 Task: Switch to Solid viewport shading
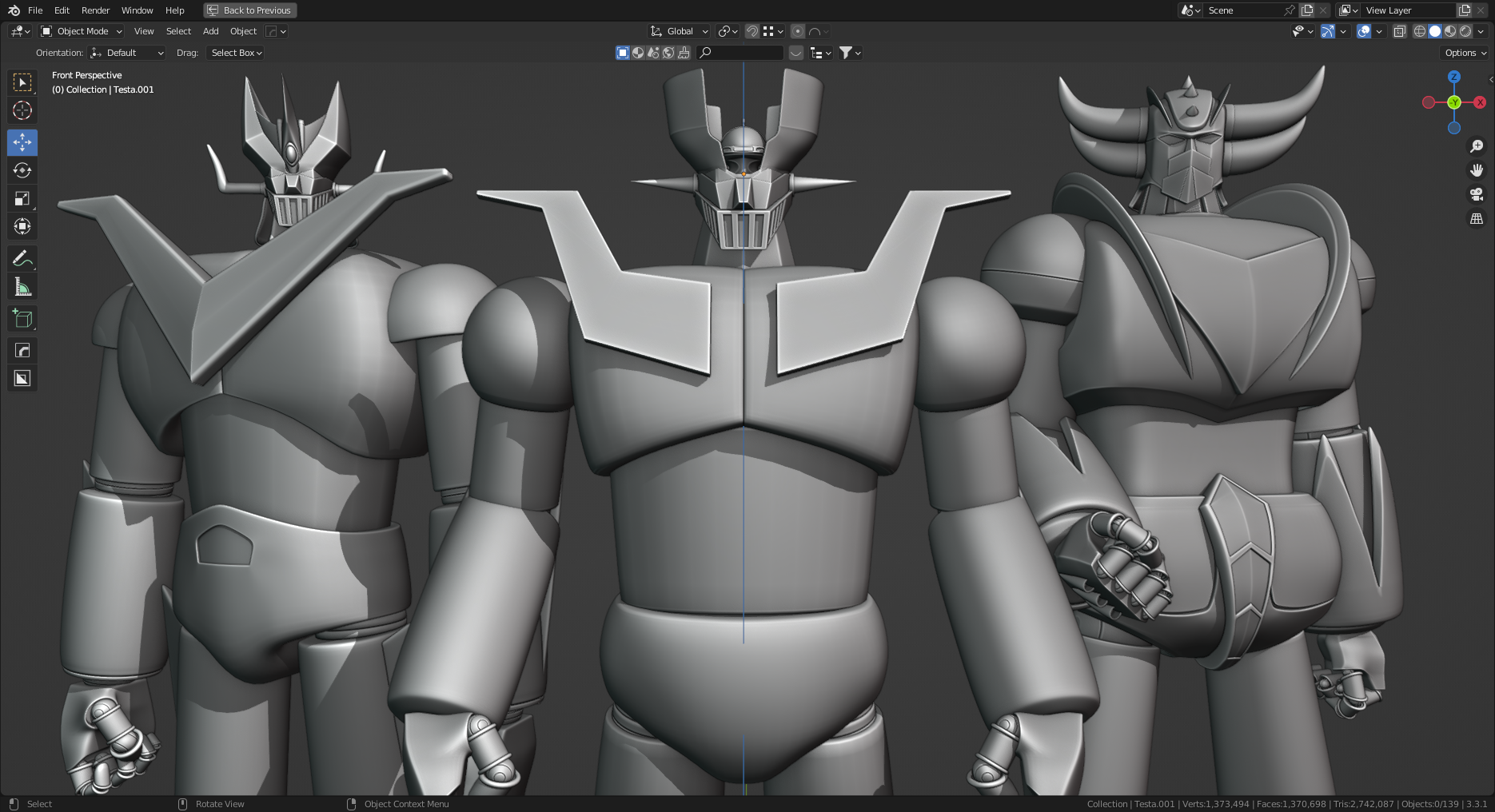coord(1435,31)
